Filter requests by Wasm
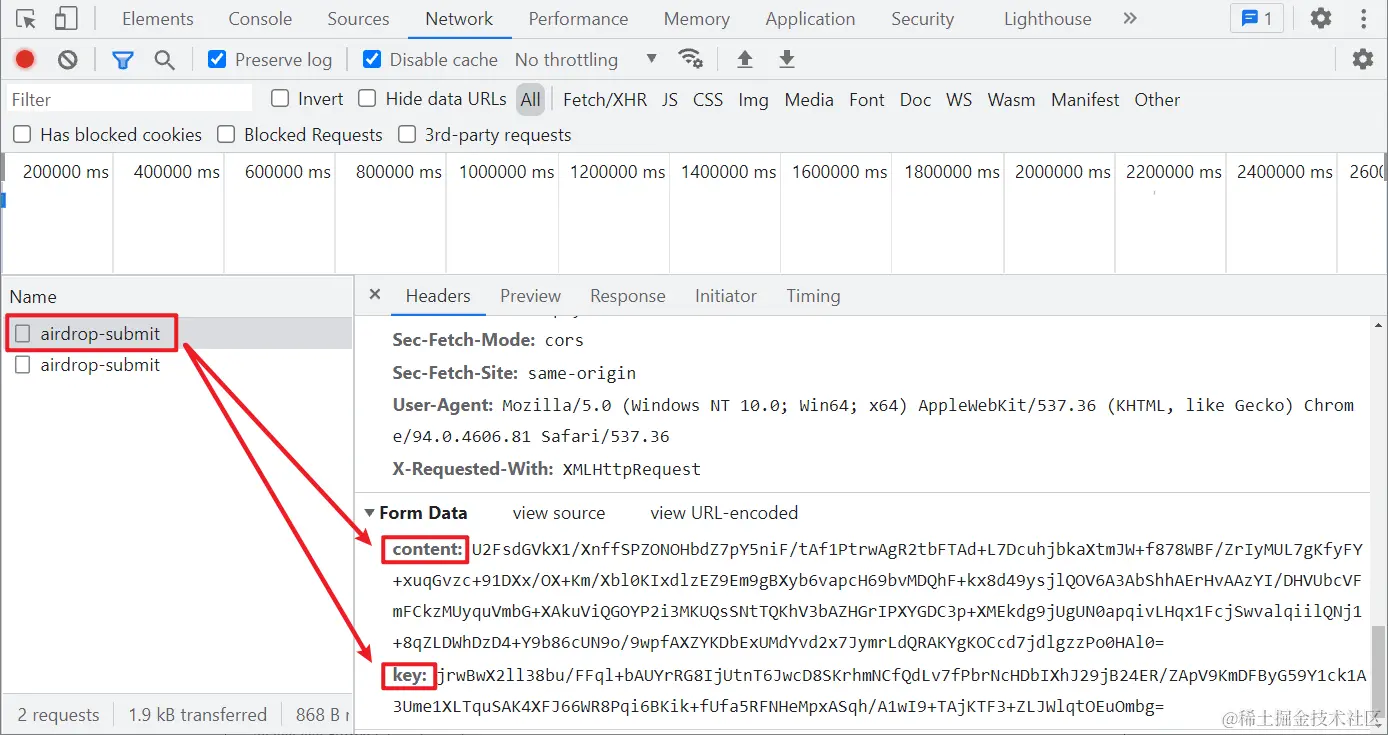The height and width of the screenshot is (735, 1388). tap(1011, 99)
